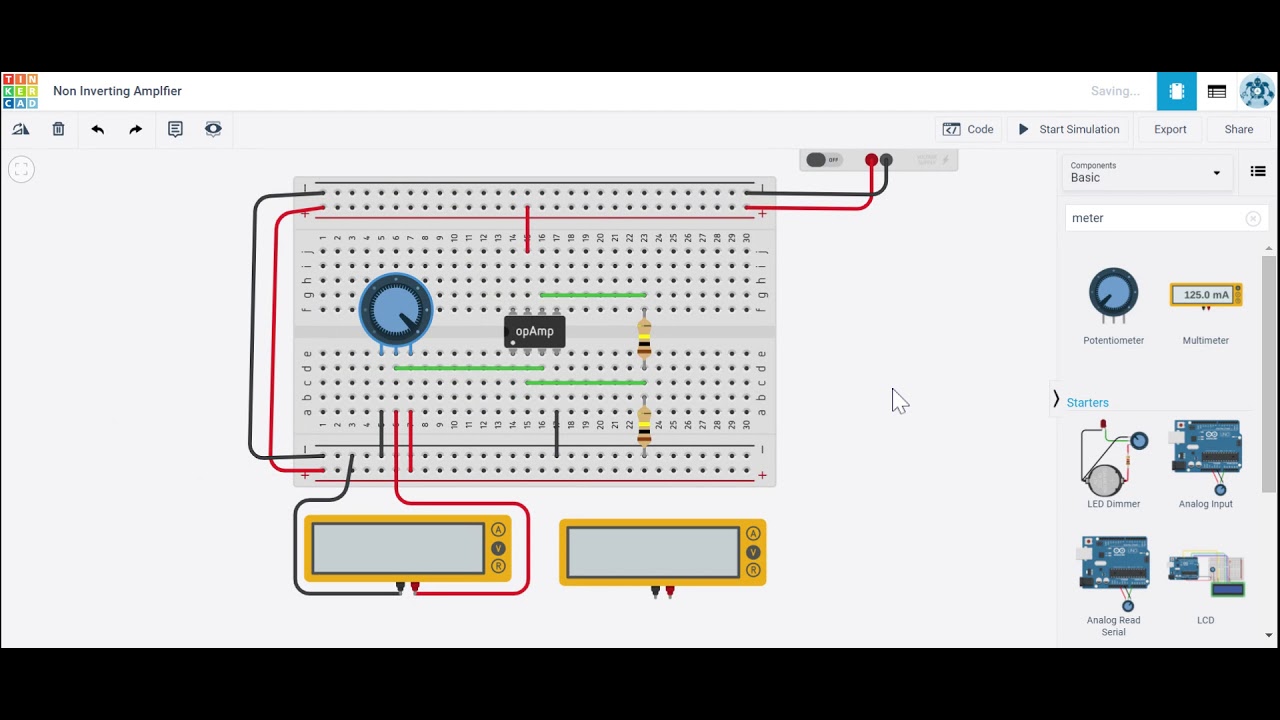Click the Tinkercad logo
This screenshot has height=720, width=1280.
click(20, 91)
